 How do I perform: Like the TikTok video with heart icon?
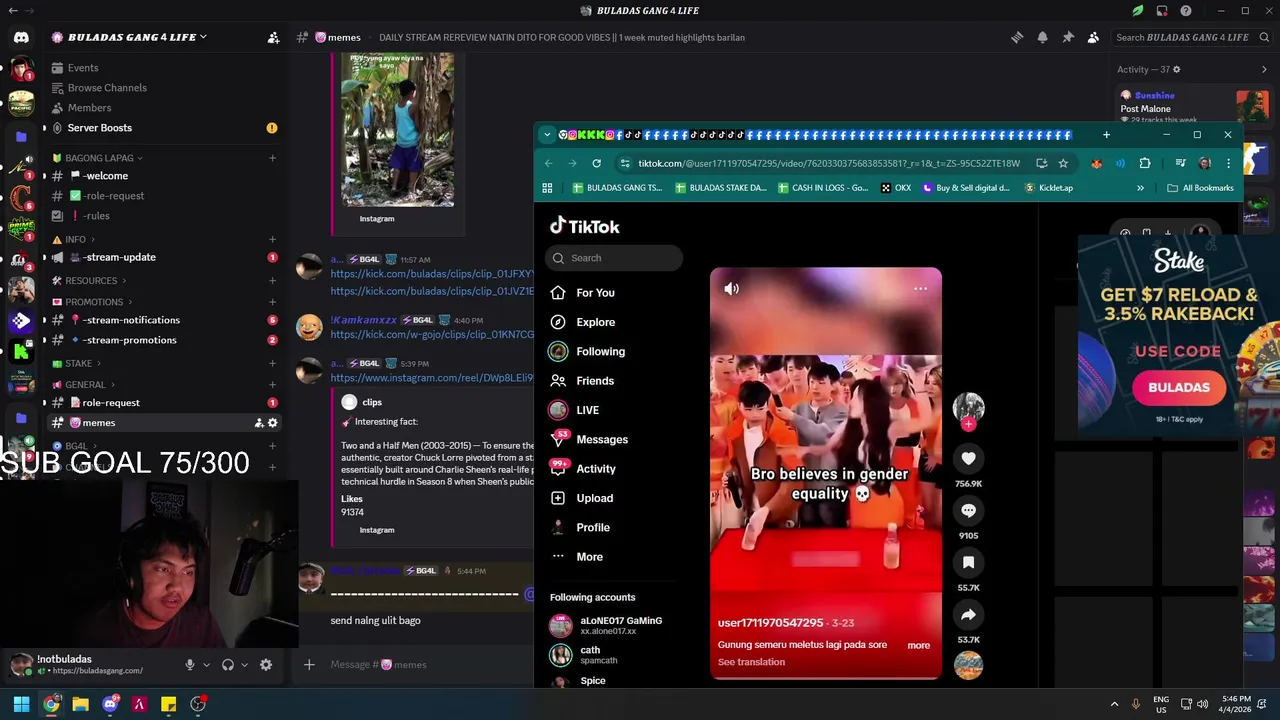pos(968,459)
